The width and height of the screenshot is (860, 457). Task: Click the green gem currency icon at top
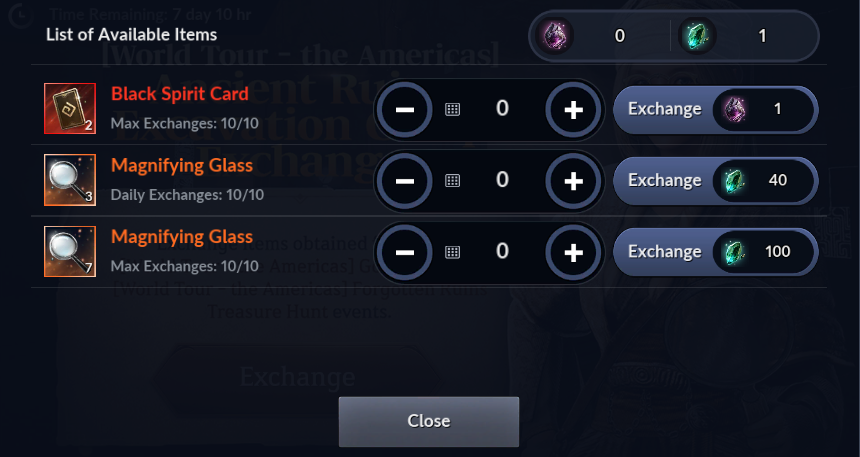click(x=697, y=36)
